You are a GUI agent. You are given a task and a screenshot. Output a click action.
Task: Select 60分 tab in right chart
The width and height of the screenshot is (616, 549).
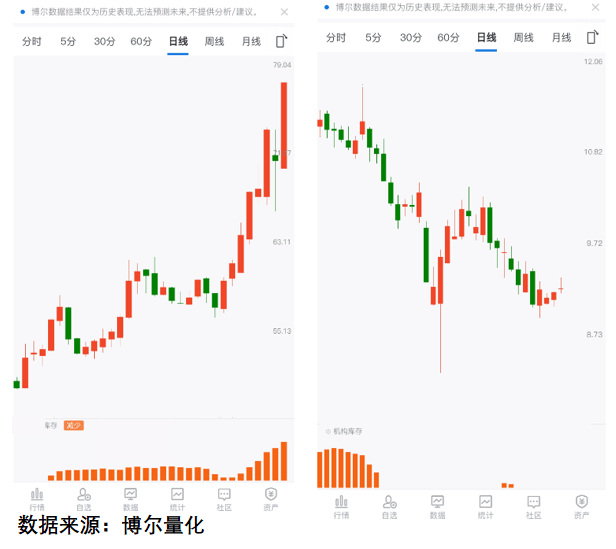[448, 38]
